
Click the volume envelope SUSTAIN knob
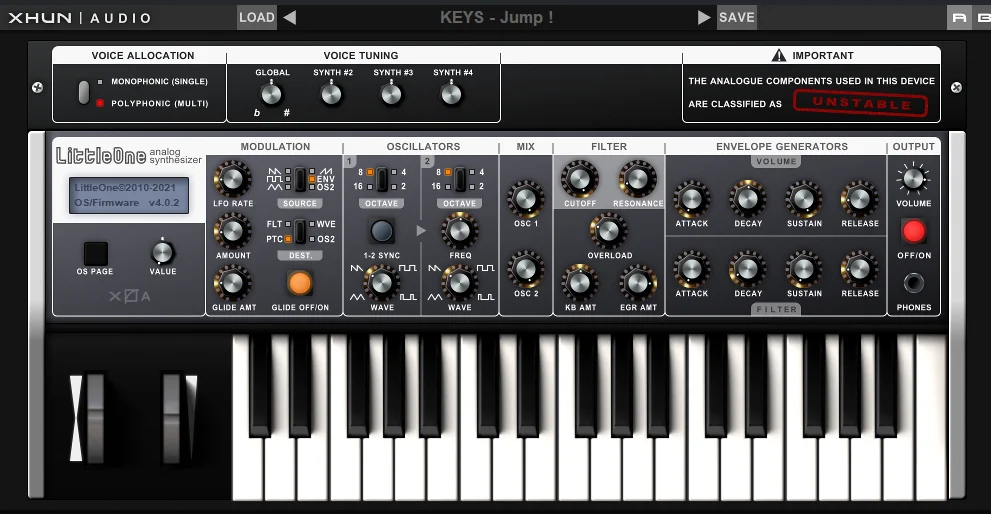coord(804,199)
